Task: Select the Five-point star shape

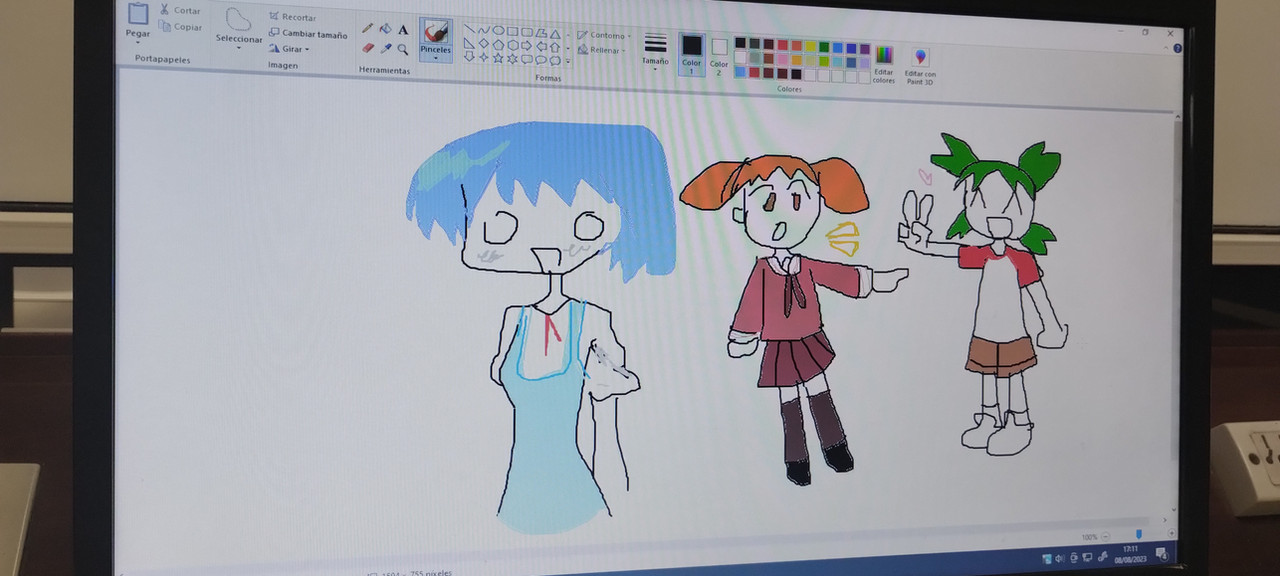Action: tap(498, 58)
